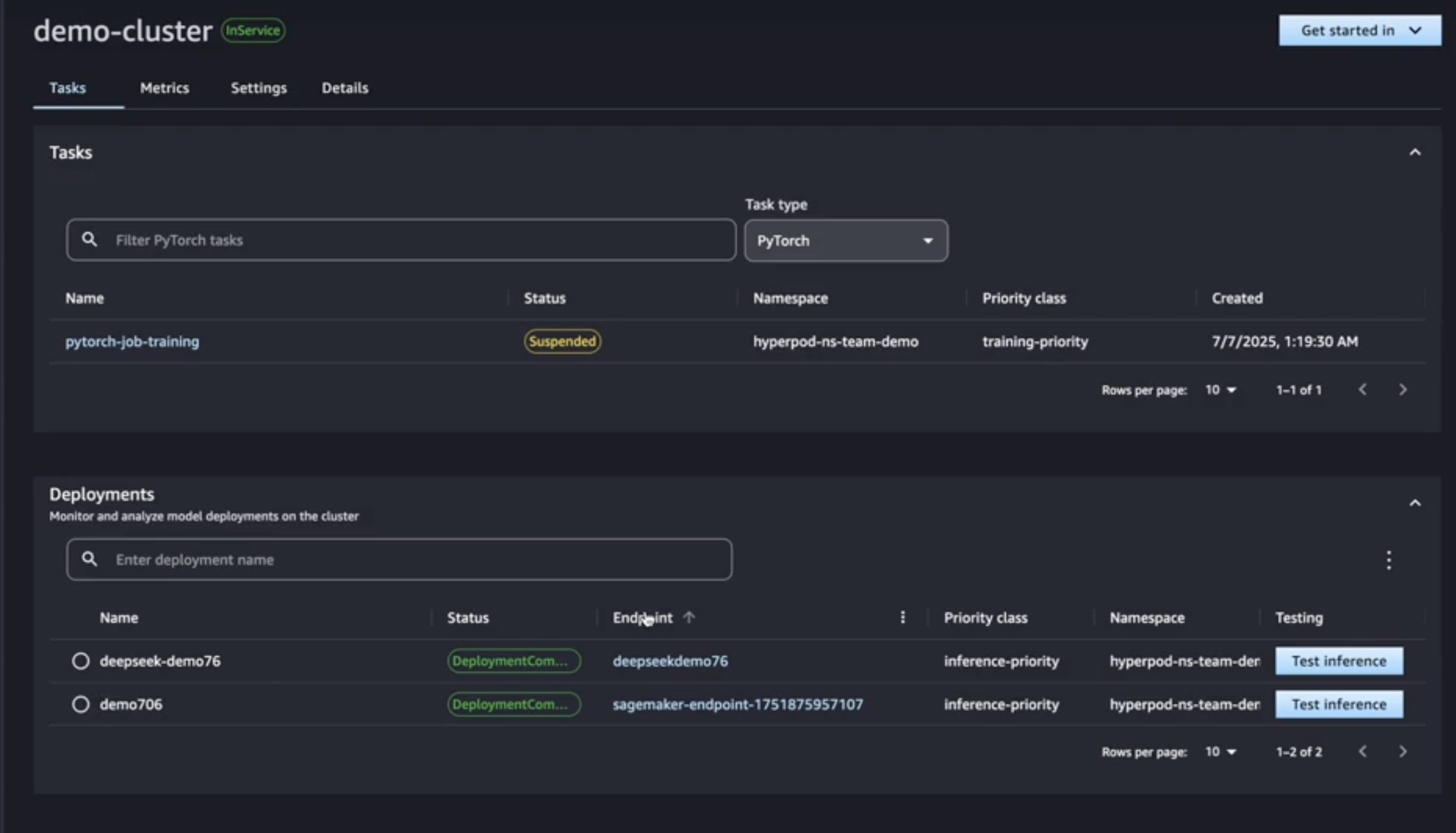Click the Deployments three-dot options menu

[x=1388, y=560]
